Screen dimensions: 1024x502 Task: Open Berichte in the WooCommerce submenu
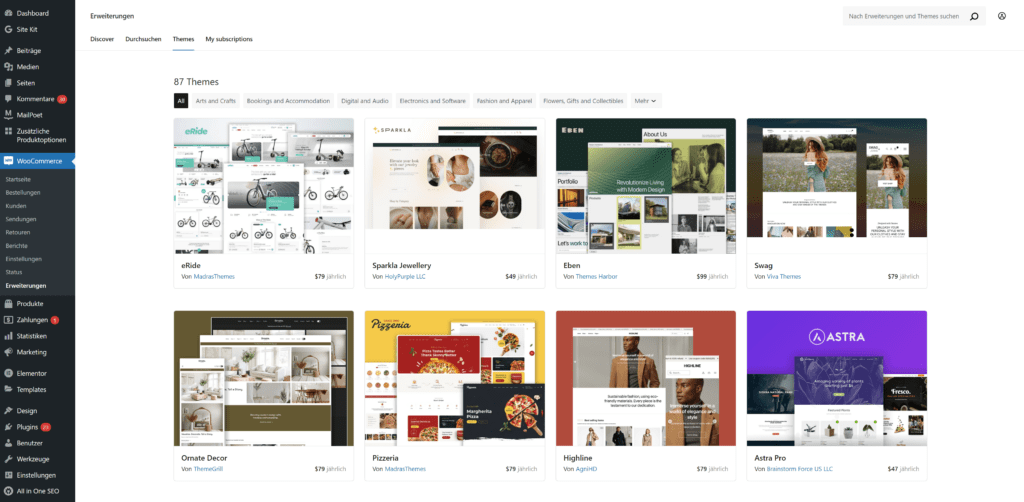(16, 245)
